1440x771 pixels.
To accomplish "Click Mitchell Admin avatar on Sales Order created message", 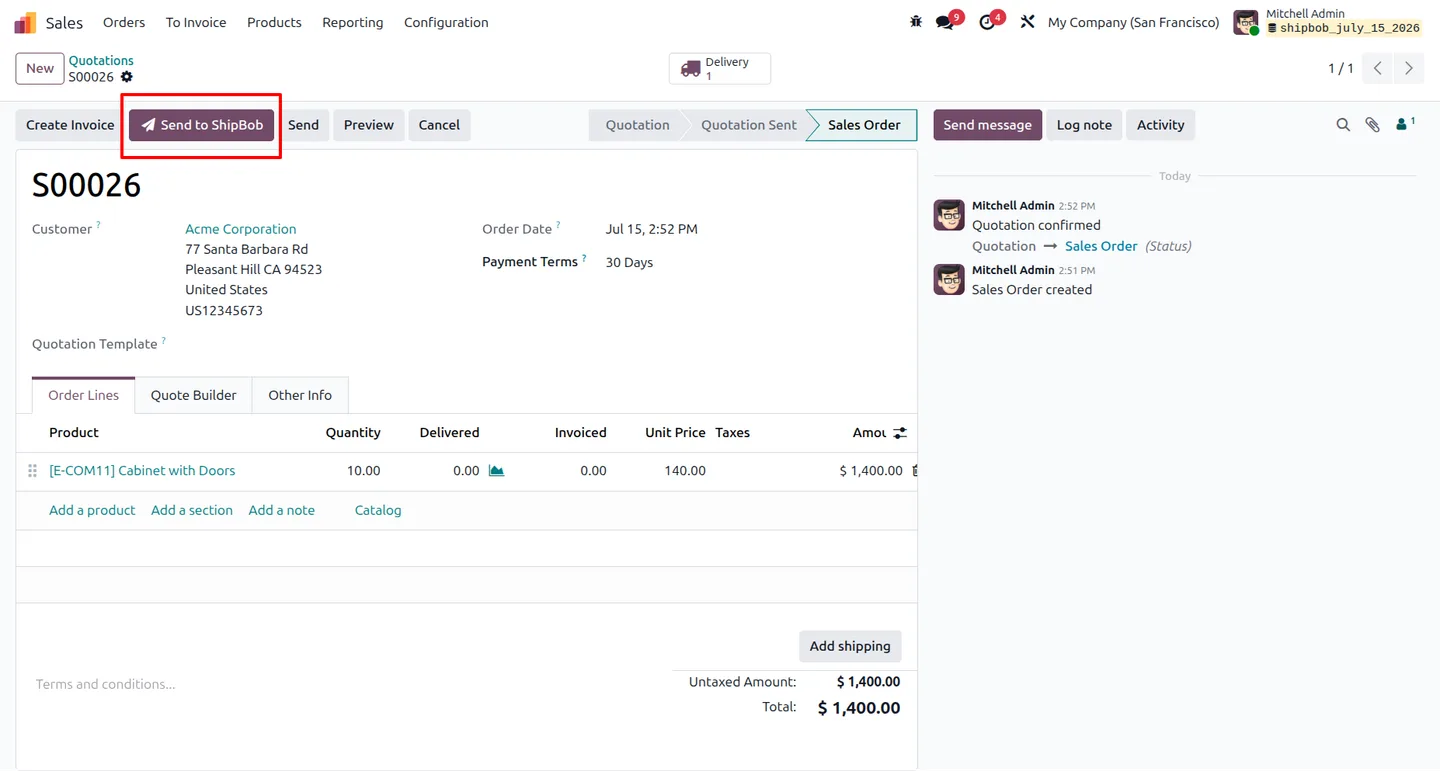I will click(949, 279).
